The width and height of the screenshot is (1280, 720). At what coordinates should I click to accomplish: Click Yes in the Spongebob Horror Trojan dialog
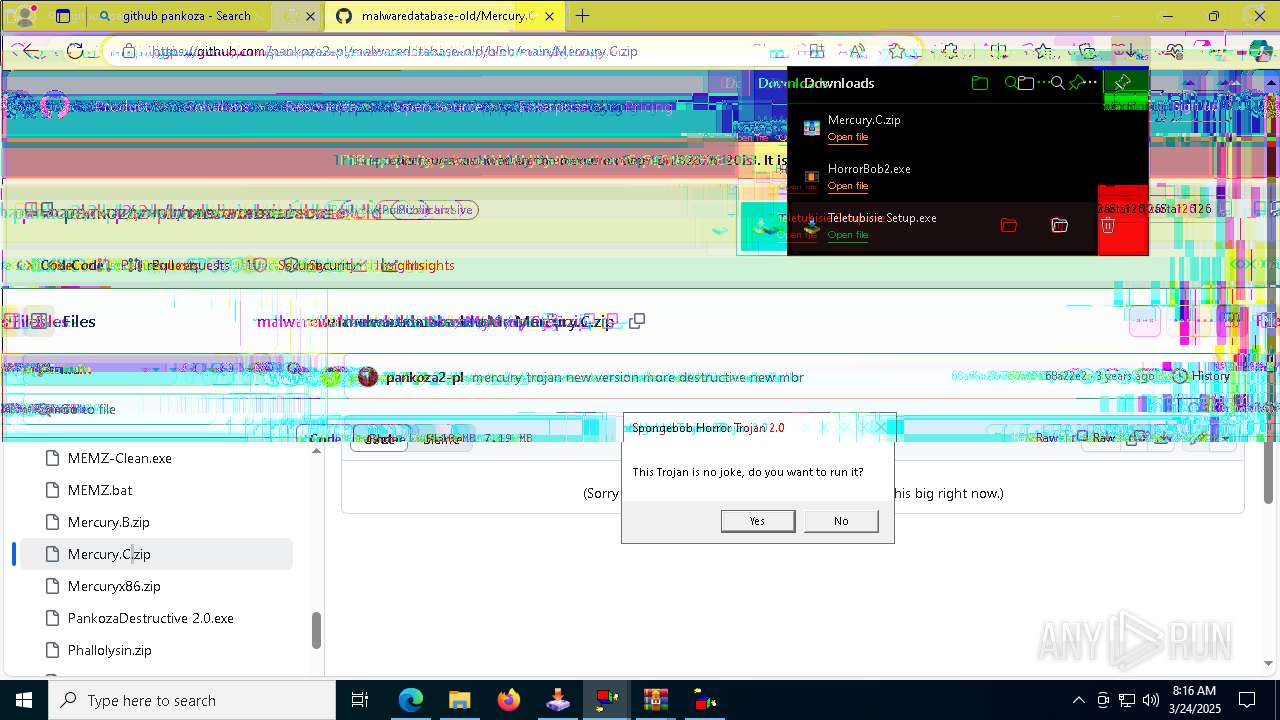pyautogui.click(x=757, y=521)
